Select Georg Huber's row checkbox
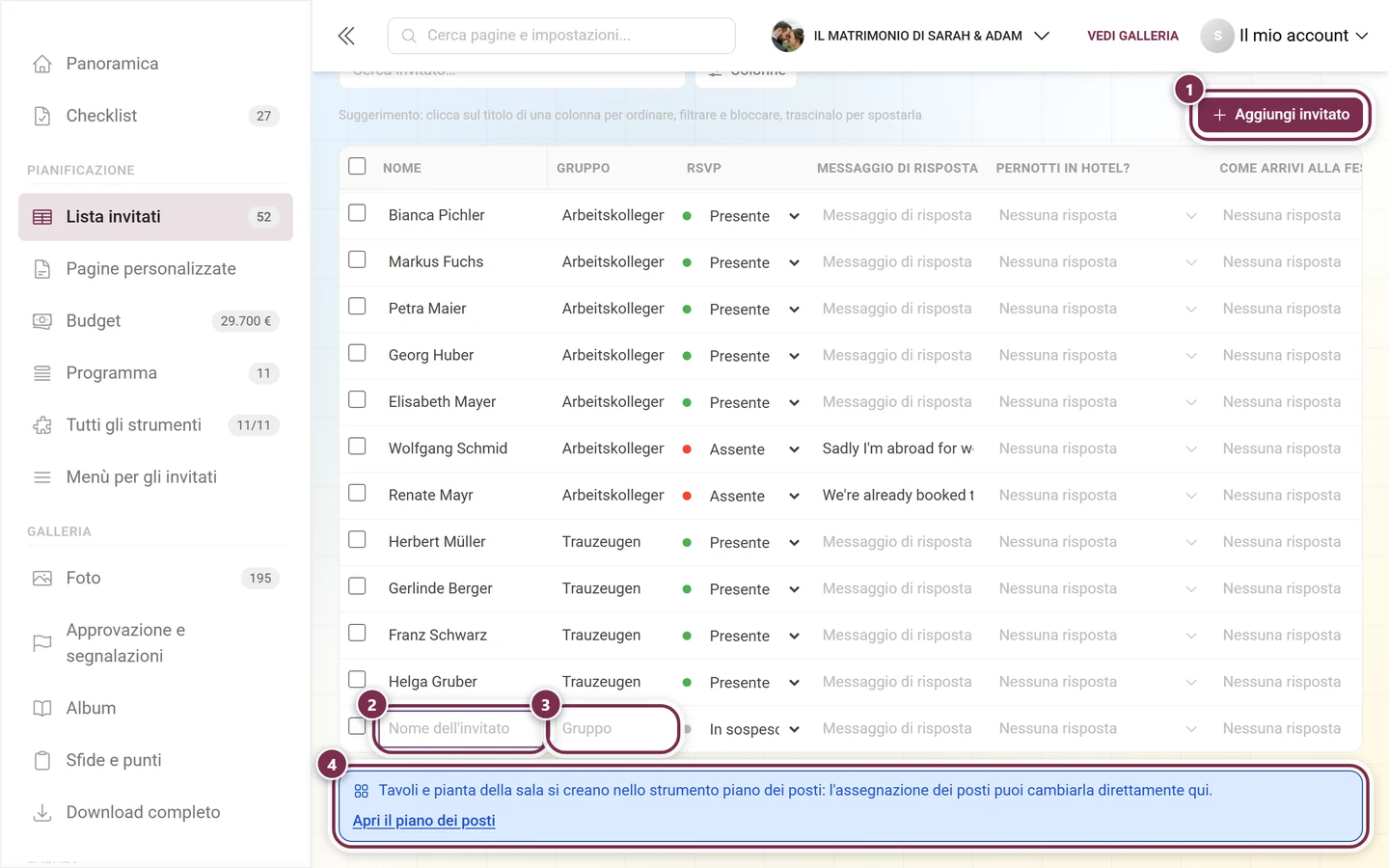Screen dimensions: 1389x868 click(357, 353)
